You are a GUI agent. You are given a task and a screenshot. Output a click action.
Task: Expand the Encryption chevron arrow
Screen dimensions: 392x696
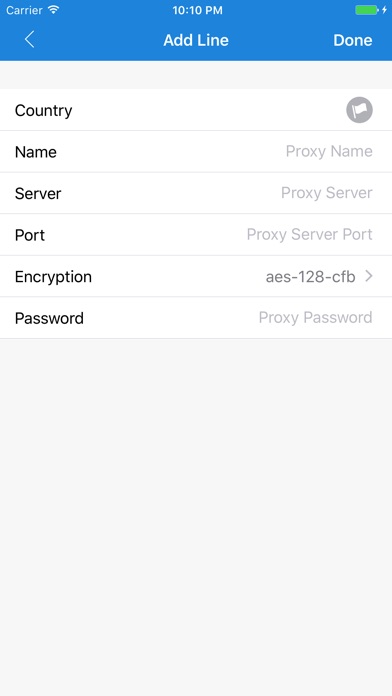[x=368, y=277]
